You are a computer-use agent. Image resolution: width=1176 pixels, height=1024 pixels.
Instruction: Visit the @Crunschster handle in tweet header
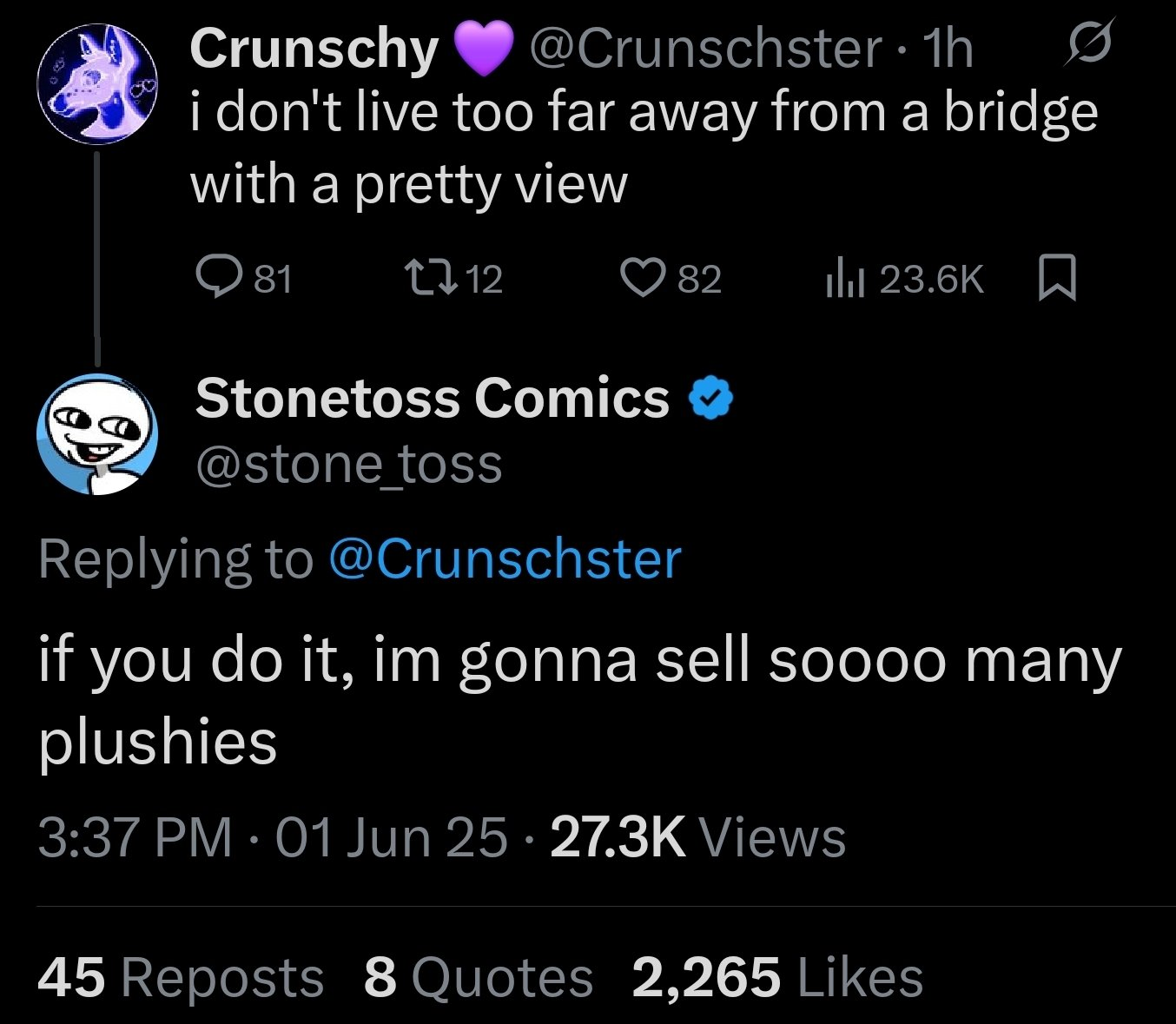pyautogui.click(x=704, y=48)
